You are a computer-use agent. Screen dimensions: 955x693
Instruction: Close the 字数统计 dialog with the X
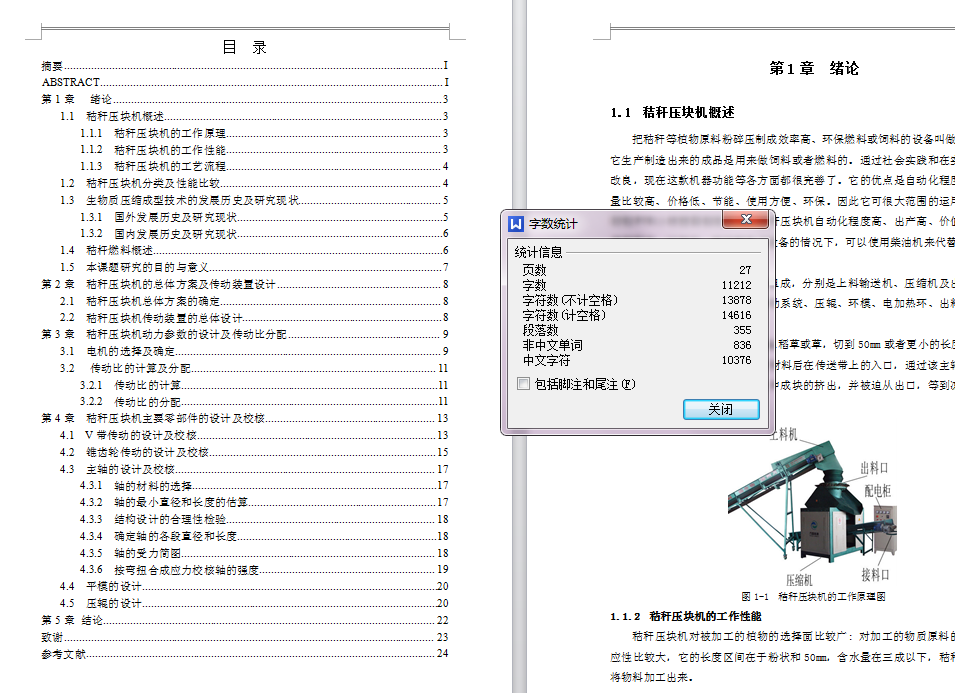(745, 220)
